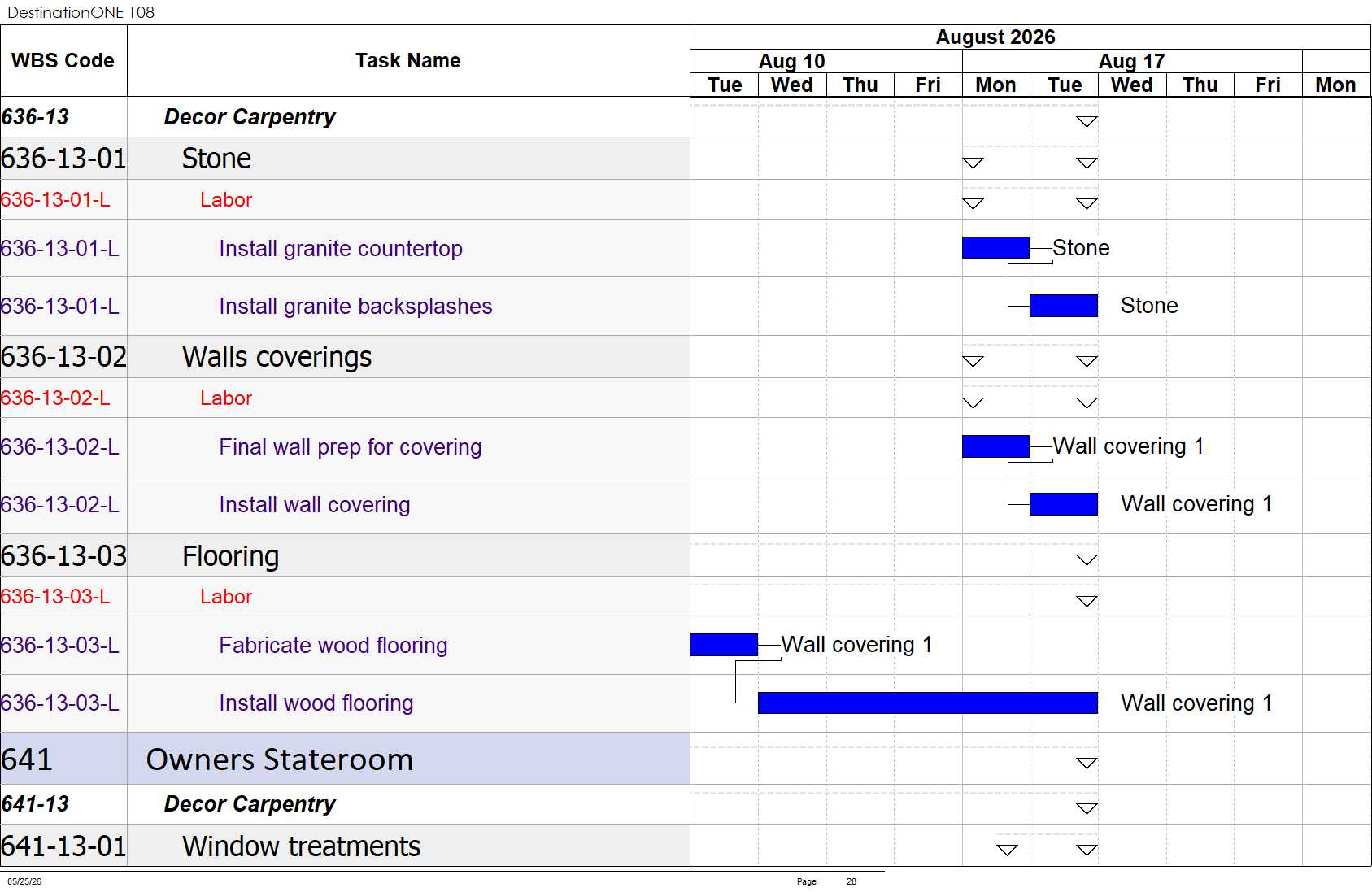Click the WBS code beside Install granite countertop
The height and width of the screenshot is (892, 1372).
pyautogui.click(x=60, y=249)
